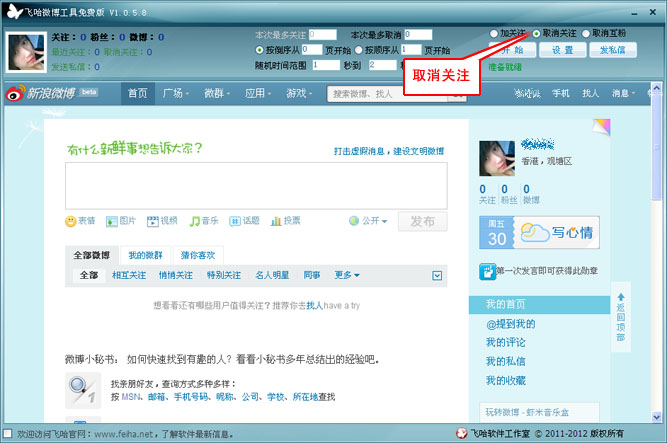
Task: Click the first-post medal badge icon
Action: click(x=487, y=271)
